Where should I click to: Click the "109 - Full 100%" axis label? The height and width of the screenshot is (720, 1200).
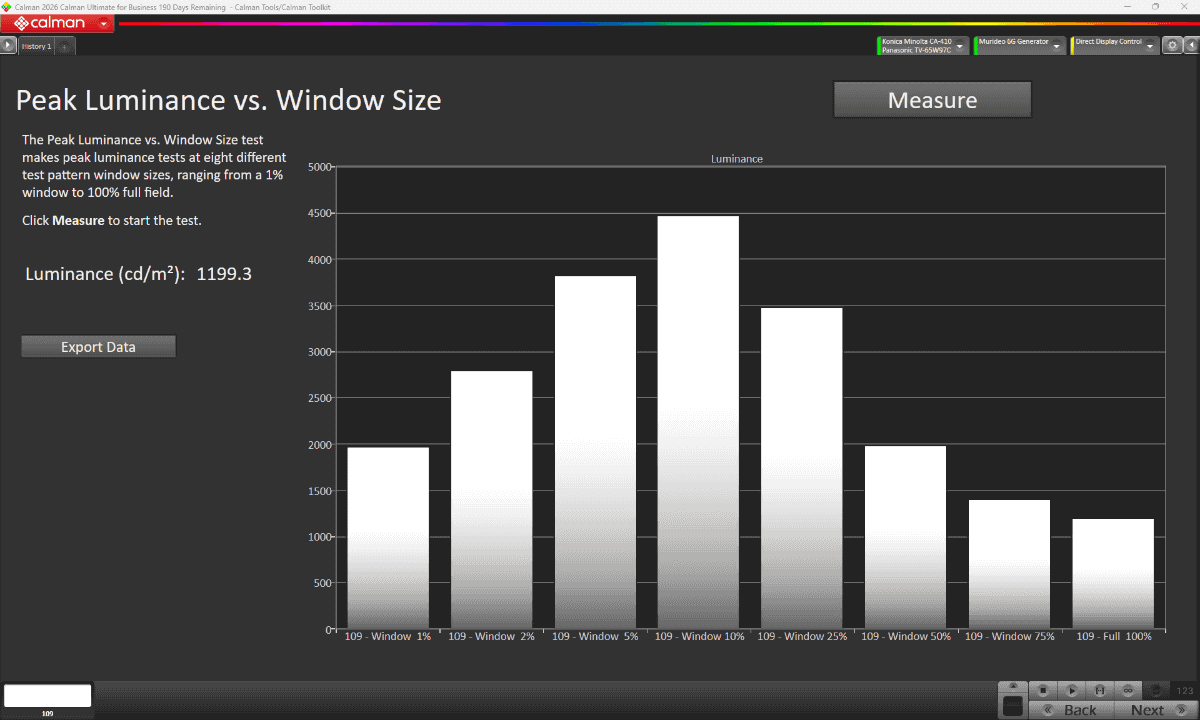[x=1114, y=636]
